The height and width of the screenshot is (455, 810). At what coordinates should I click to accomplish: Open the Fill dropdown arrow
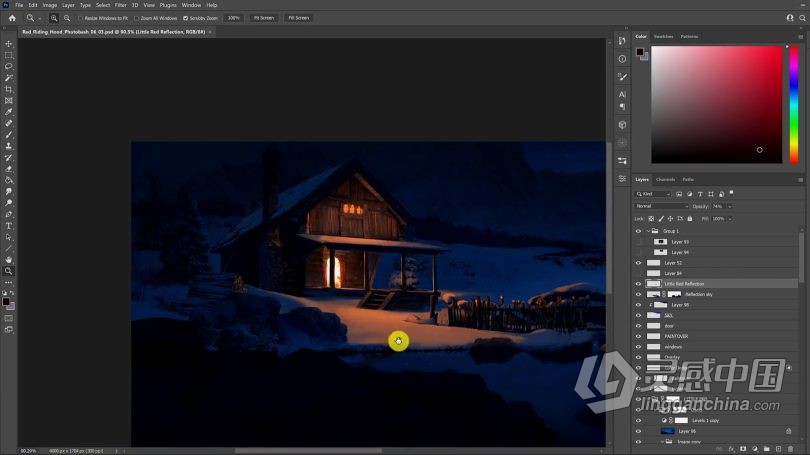point(730,219)
